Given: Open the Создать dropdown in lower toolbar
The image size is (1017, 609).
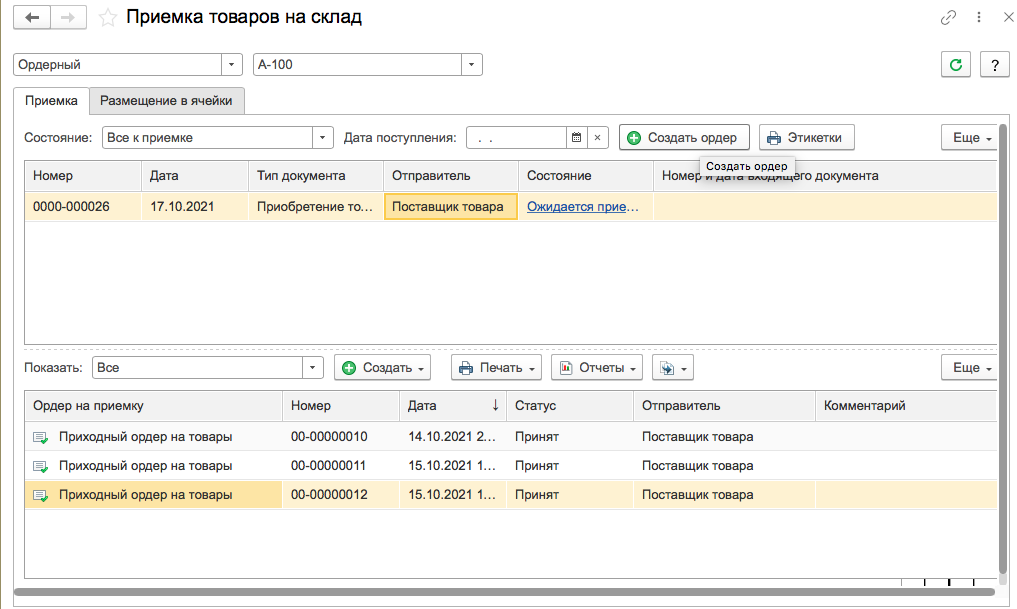Looking at the screenshot, I should 383,368.
